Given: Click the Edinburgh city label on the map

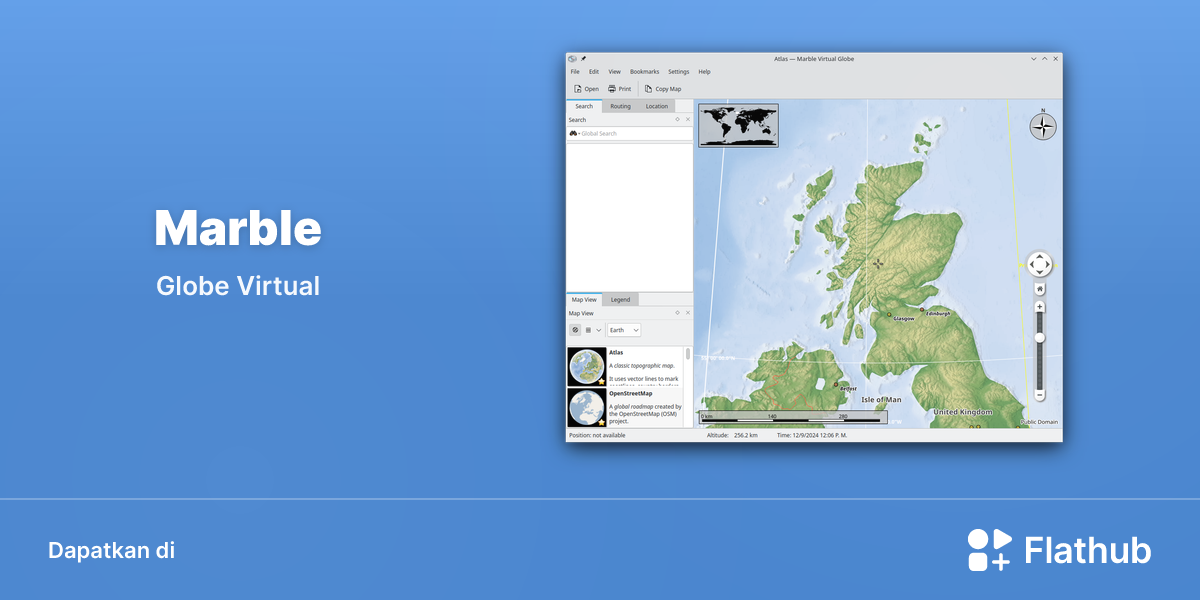Looking at the screenshot, I should click(938, 313).
